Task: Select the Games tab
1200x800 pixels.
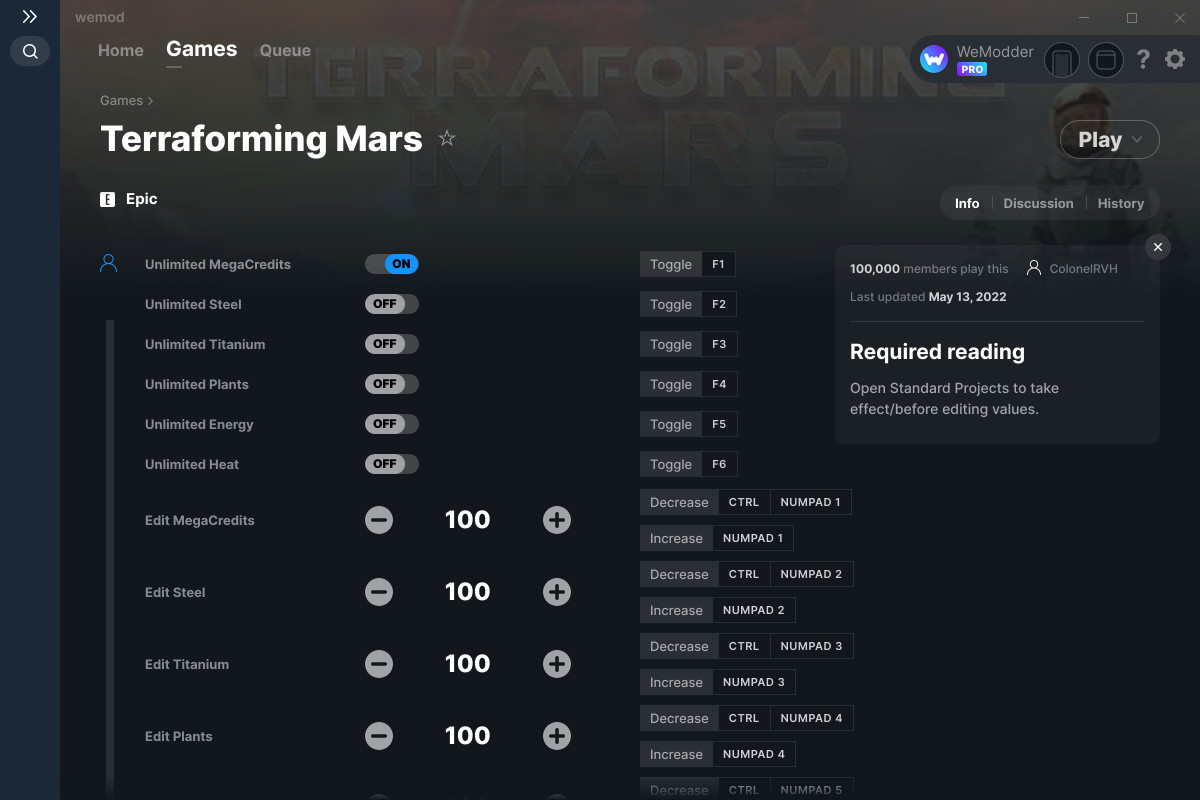Action: 202,49
